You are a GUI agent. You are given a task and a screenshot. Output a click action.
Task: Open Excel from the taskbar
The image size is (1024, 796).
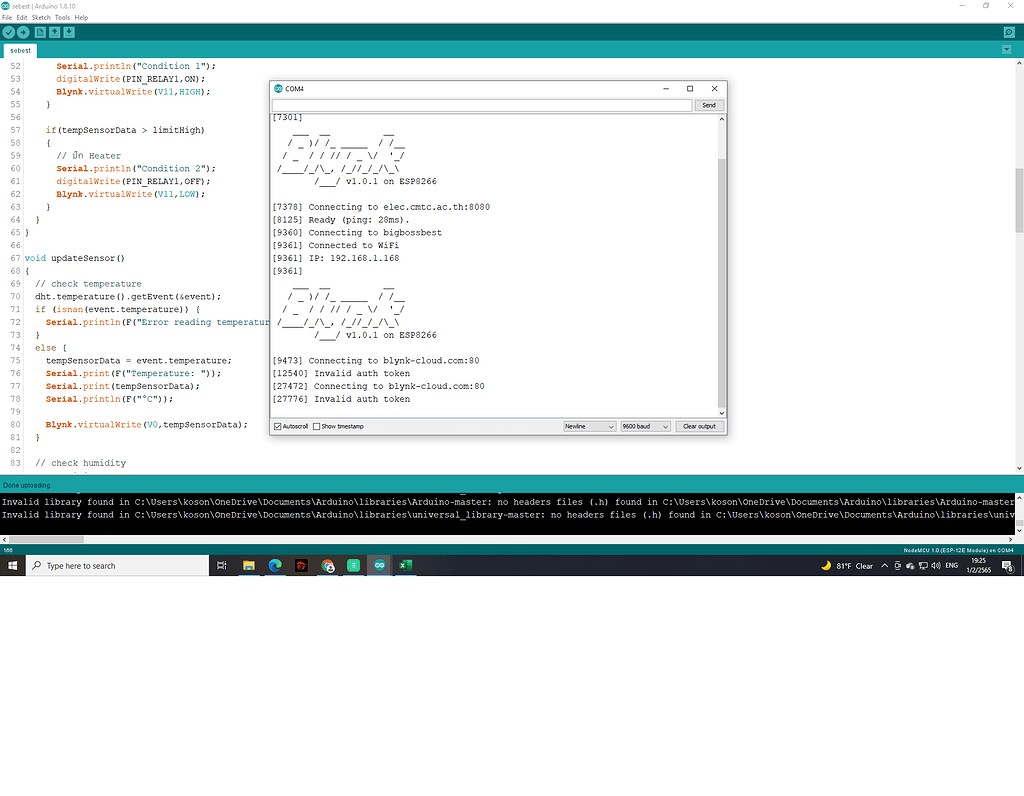(x=406, y=566)
